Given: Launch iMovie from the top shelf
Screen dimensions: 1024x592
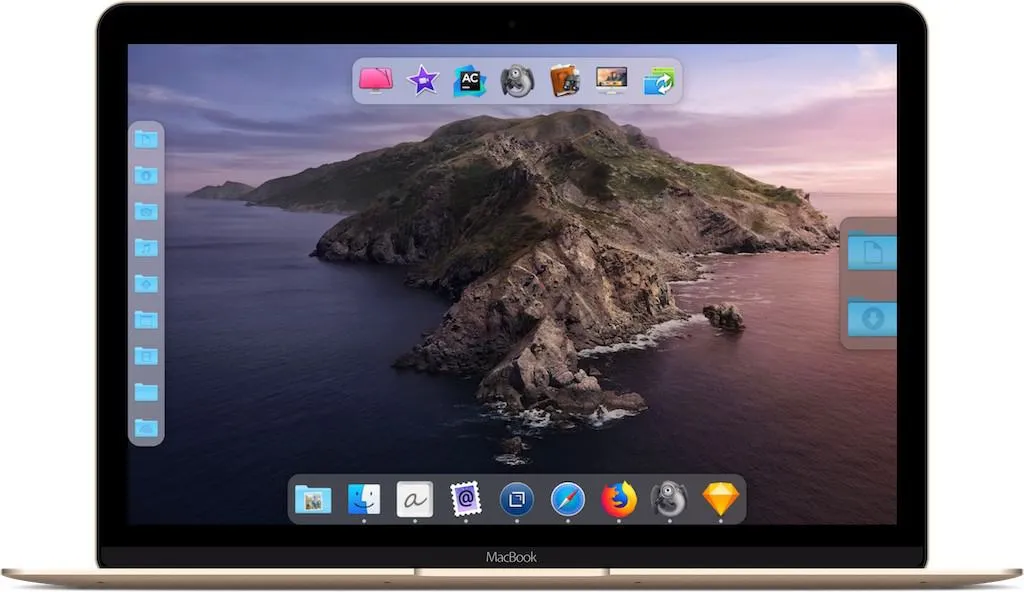Looking at the screenshot, I should coord(423,80).
